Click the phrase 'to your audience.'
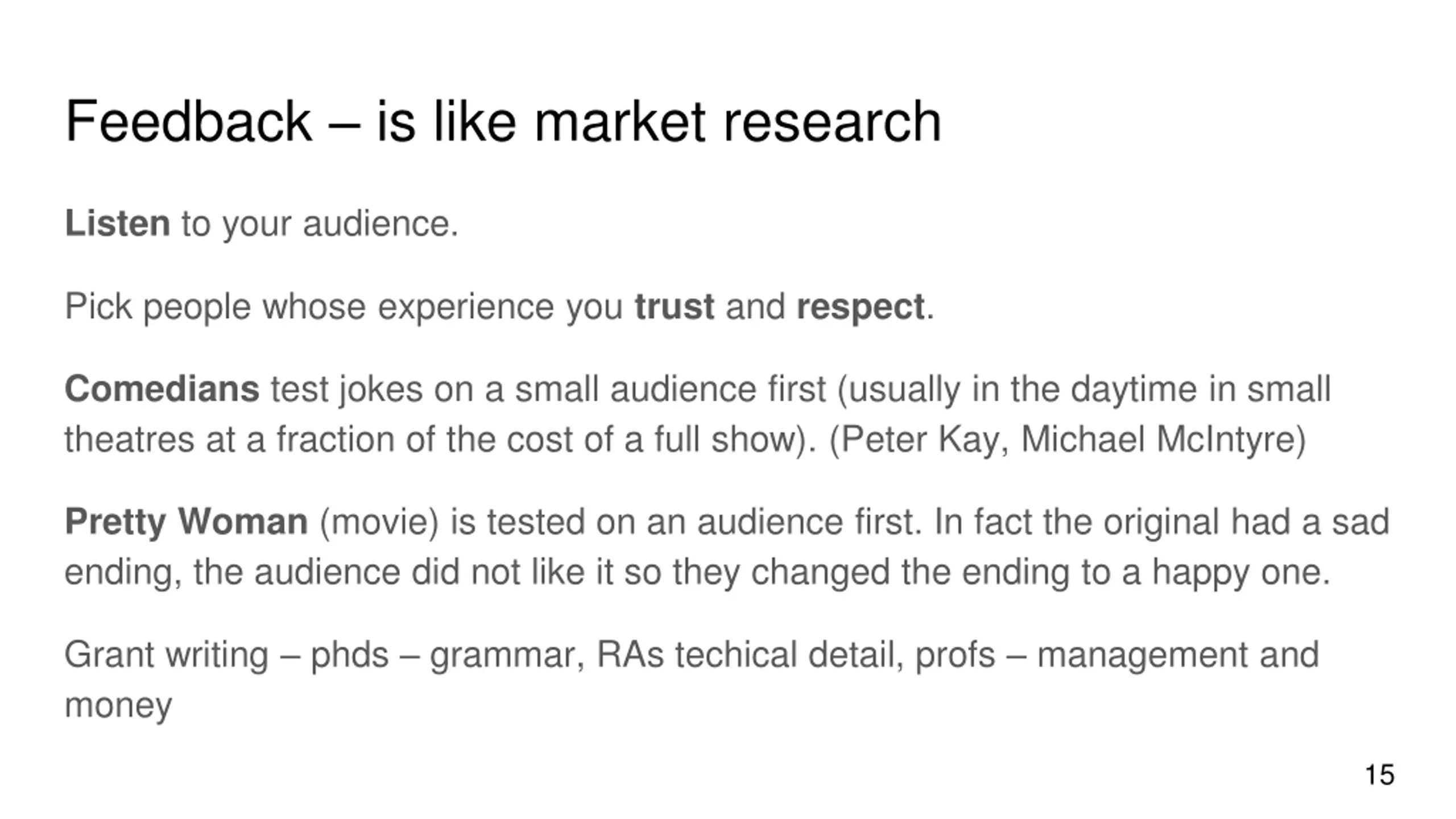Viewport: 1456px width, 819px height. coord(320,224)
